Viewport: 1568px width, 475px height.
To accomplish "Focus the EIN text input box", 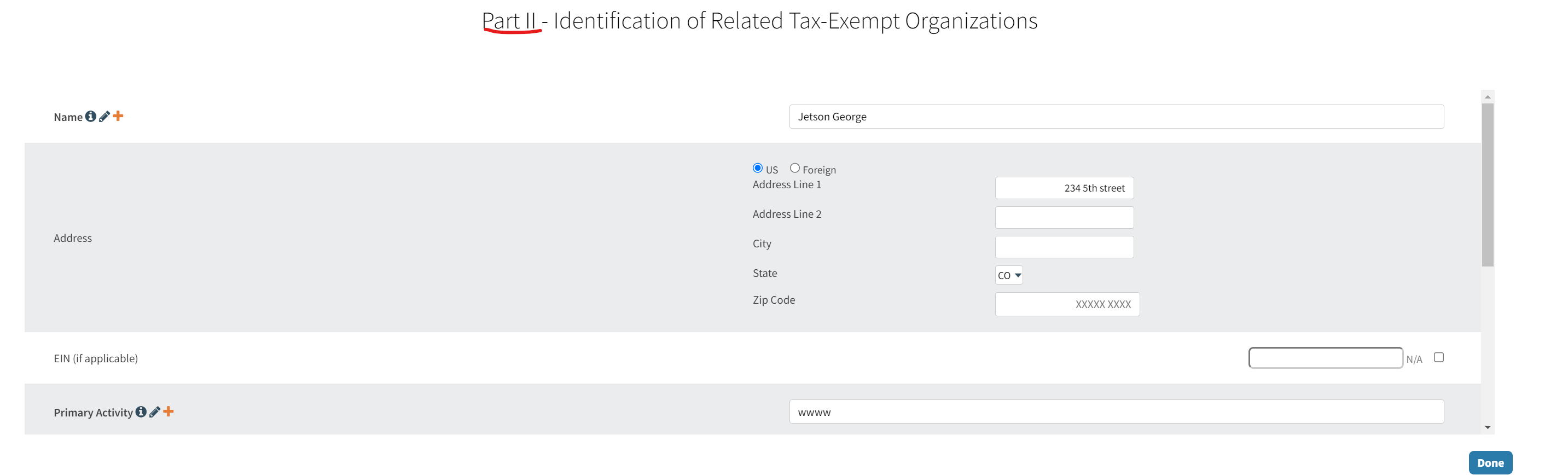I will point(1325,358).
